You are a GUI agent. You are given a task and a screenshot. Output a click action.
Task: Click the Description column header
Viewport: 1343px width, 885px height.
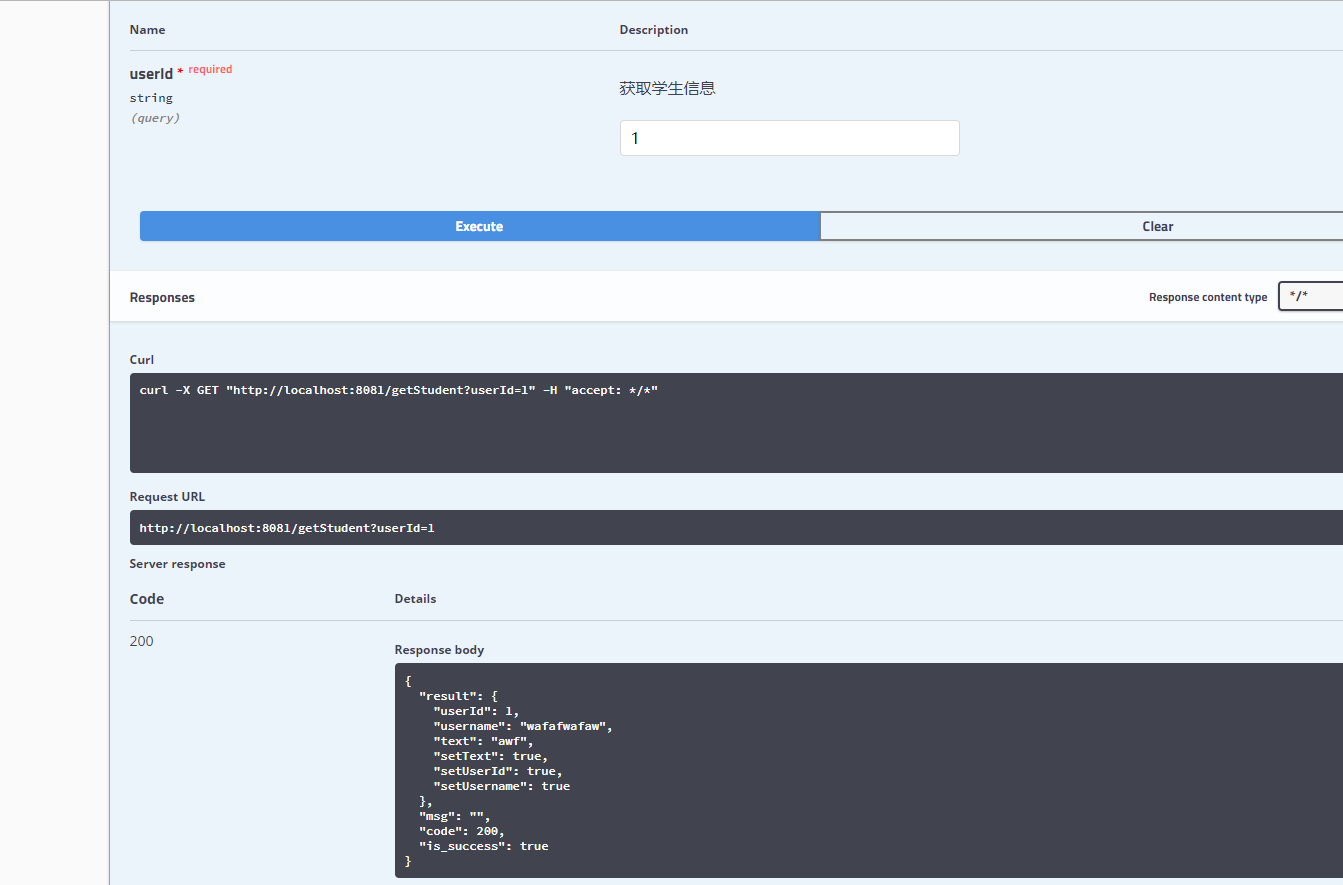(654, 30)
